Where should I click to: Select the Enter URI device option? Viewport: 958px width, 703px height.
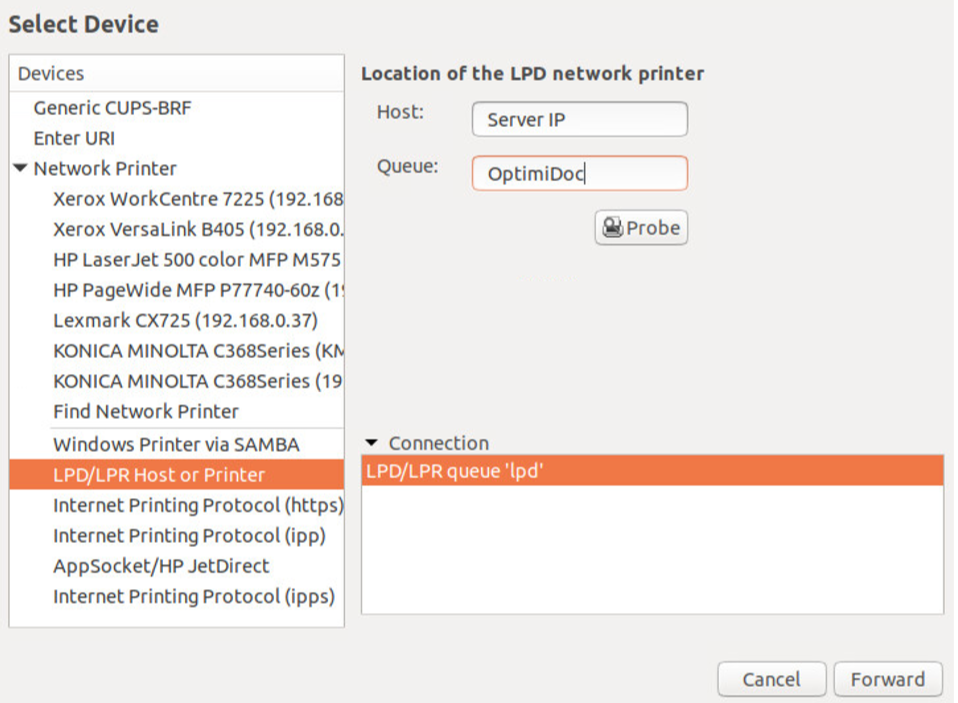click(x=74, y=138)
